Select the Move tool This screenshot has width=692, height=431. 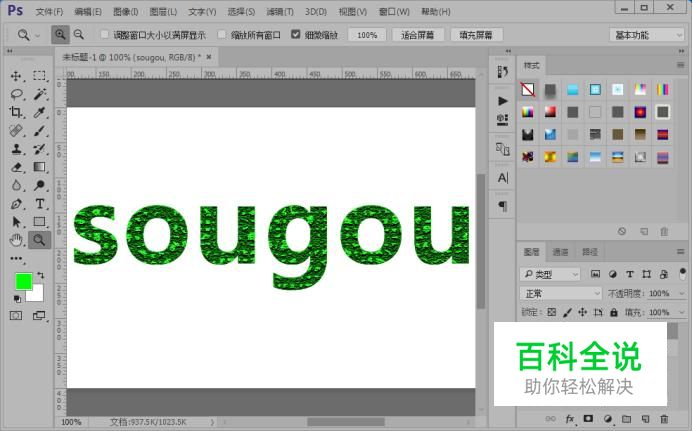click(16, 76)
